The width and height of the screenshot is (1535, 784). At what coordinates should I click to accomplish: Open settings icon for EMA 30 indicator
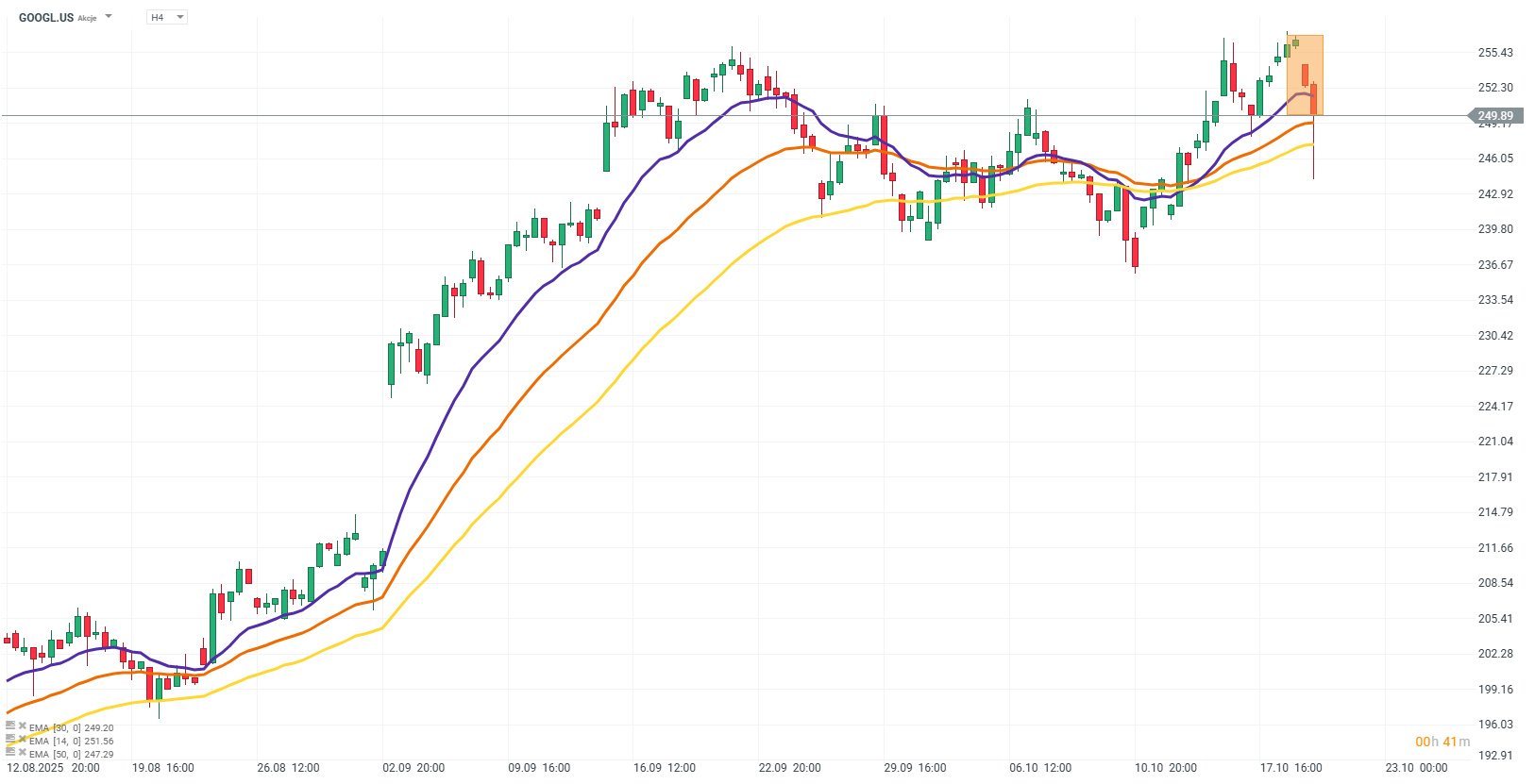(10, 726)
